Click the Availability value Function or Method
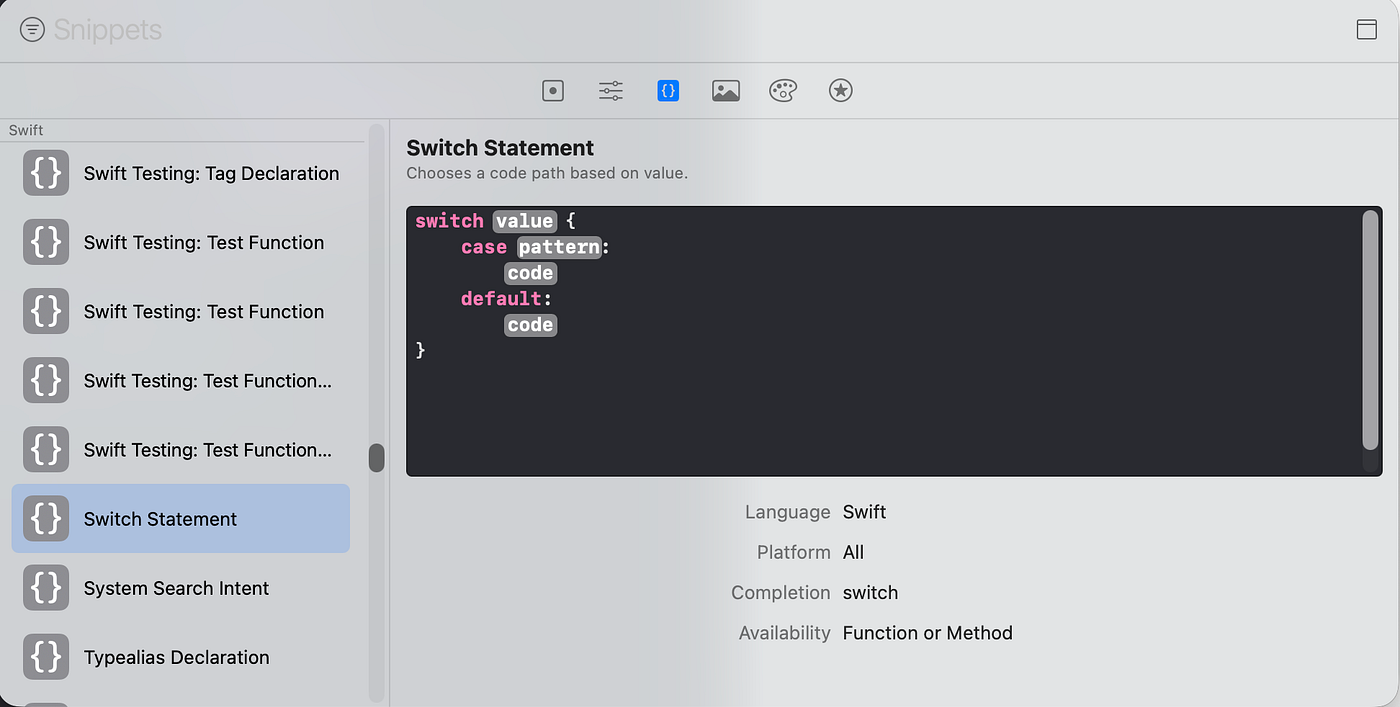The width and height of the screenshot is (1400, 707). click(928, 633)
